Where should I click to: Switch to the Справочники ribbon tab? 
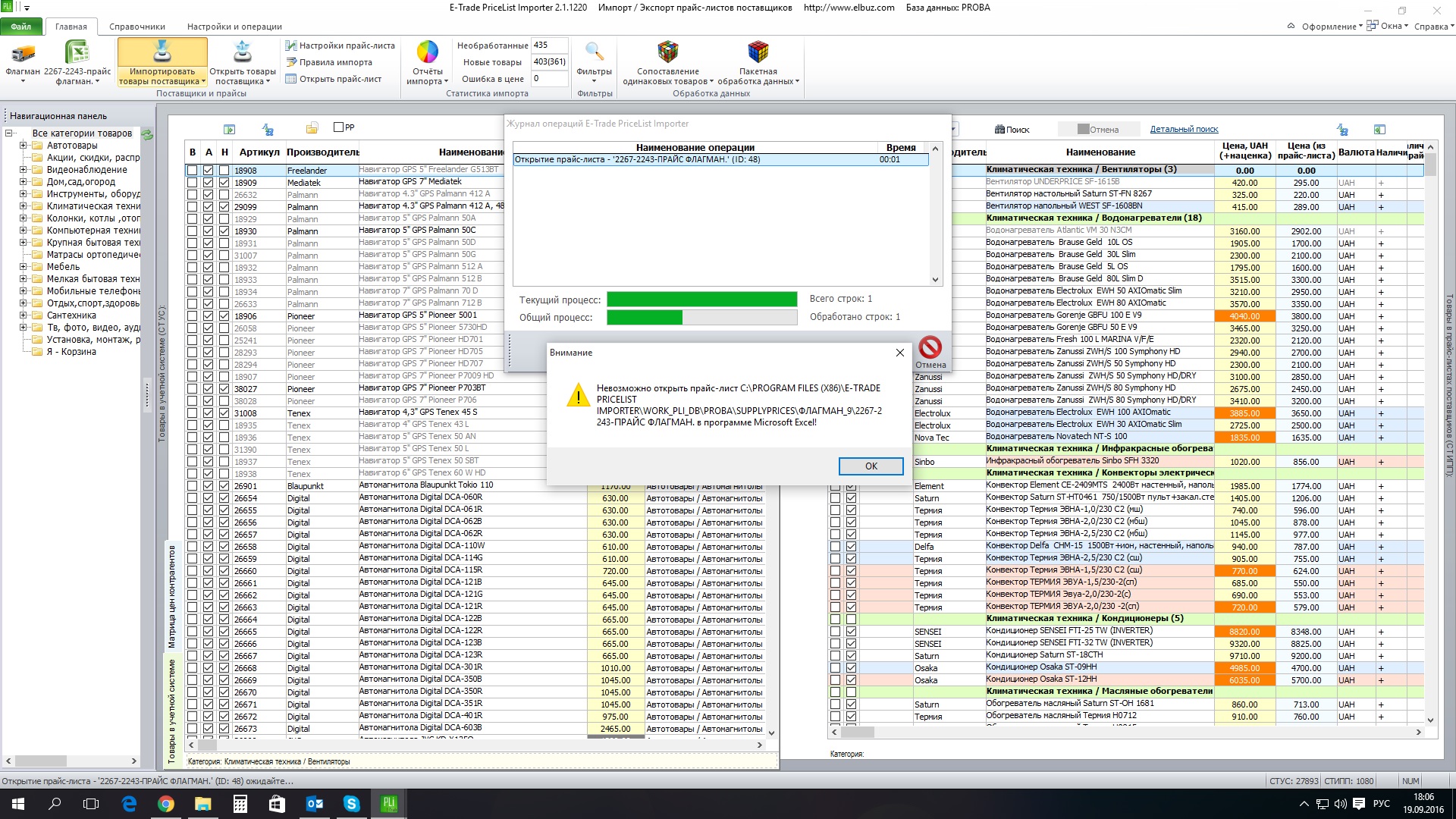coord(137,27)
